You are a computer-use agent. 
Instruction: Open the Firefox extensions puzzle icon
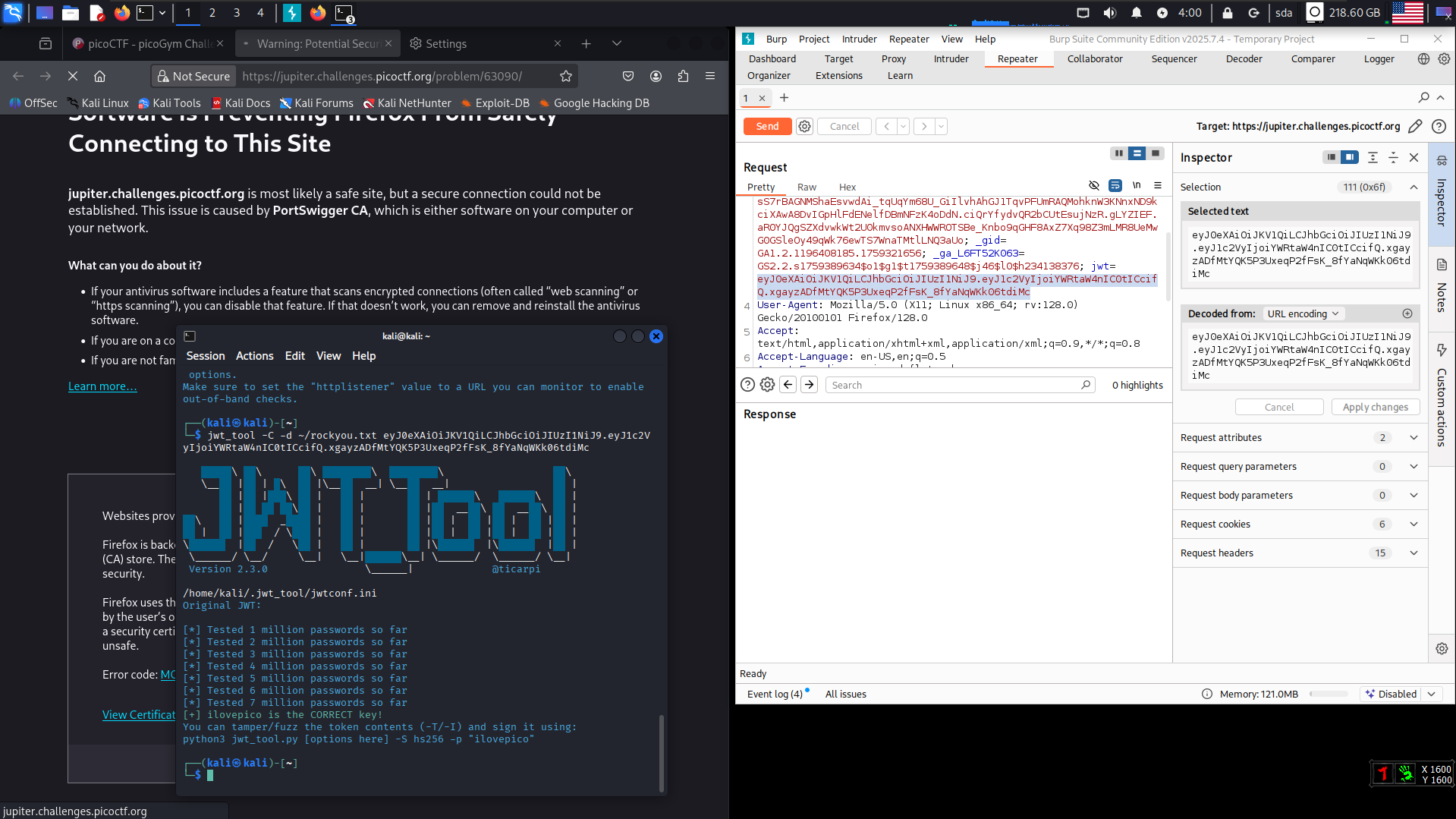(683, 76)
